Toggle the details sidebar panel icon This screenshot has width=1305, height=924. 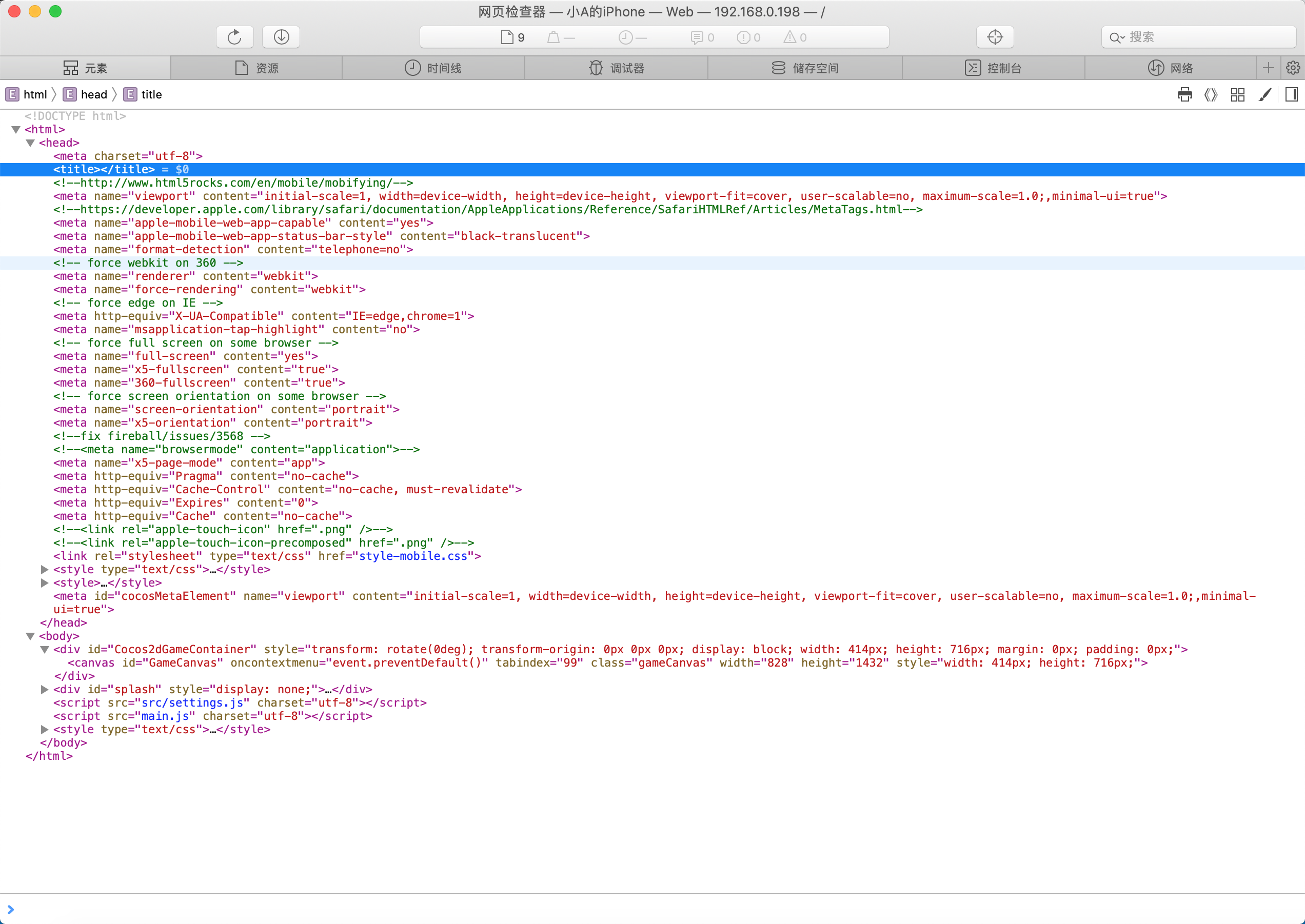point(1291,94)
